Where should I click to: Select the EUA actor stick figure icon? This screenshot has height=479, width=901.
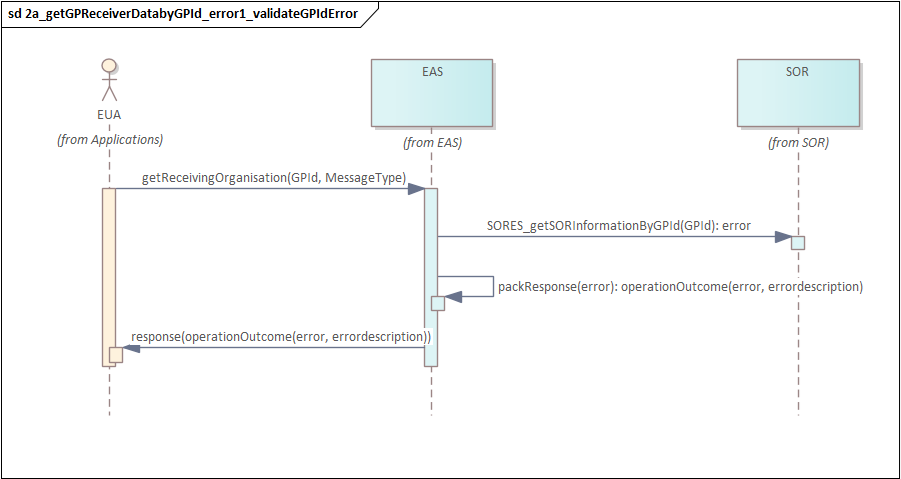pyautogui.click(x=109, y=80)
